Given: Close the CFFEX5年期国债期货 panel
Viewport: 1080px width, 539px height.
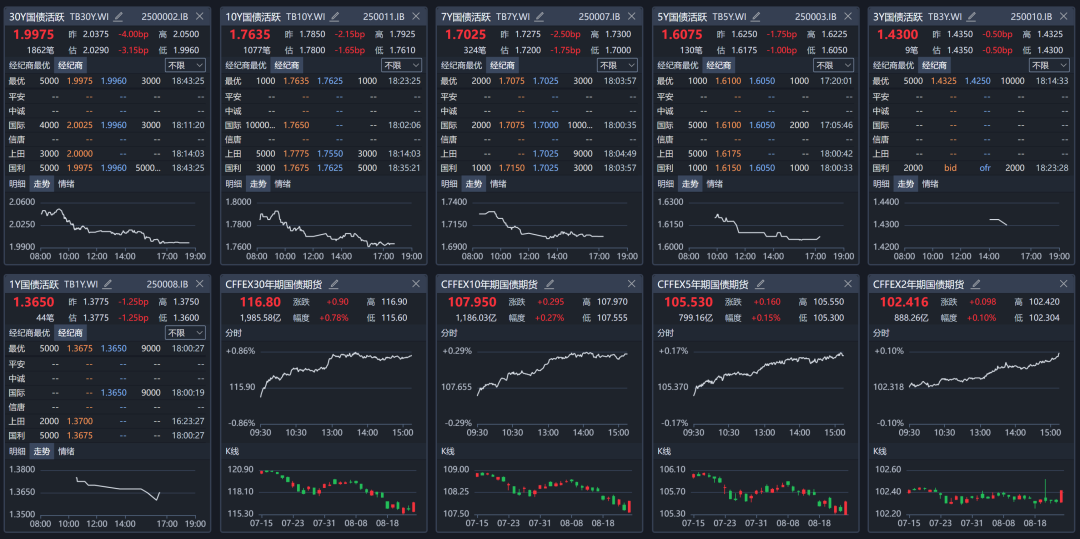Looking at the screenshot, I should [x=849, y=284].
